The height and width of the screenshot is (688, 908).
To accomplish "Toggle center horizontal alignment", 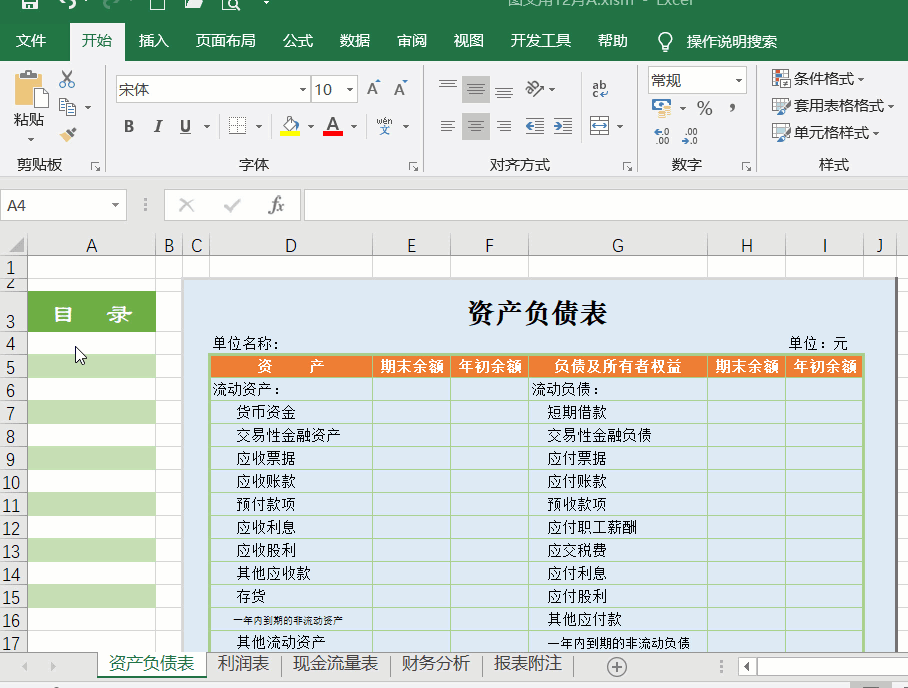I will click(476, 126).
